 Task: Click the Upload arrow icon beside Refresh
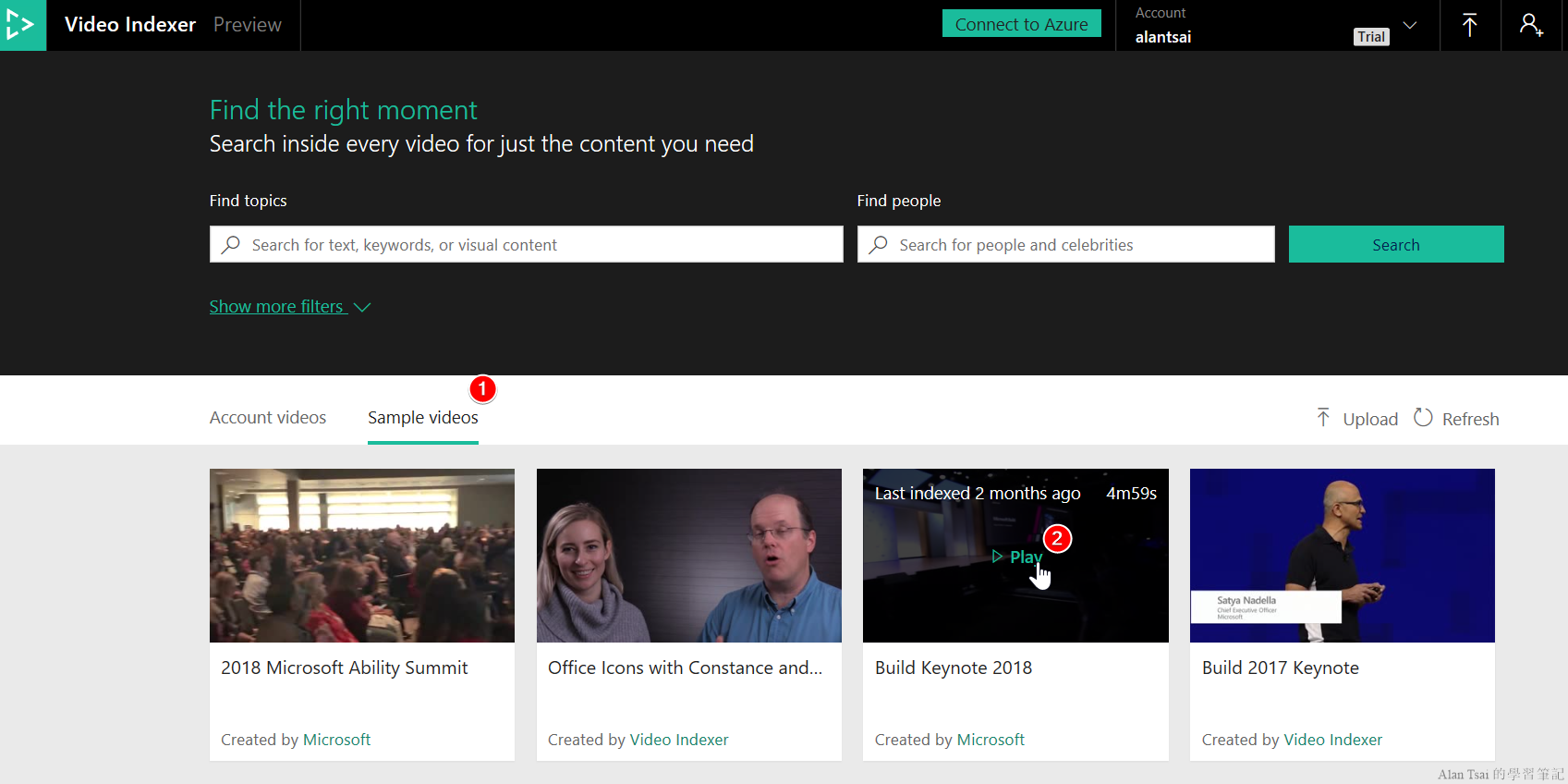1323,418
